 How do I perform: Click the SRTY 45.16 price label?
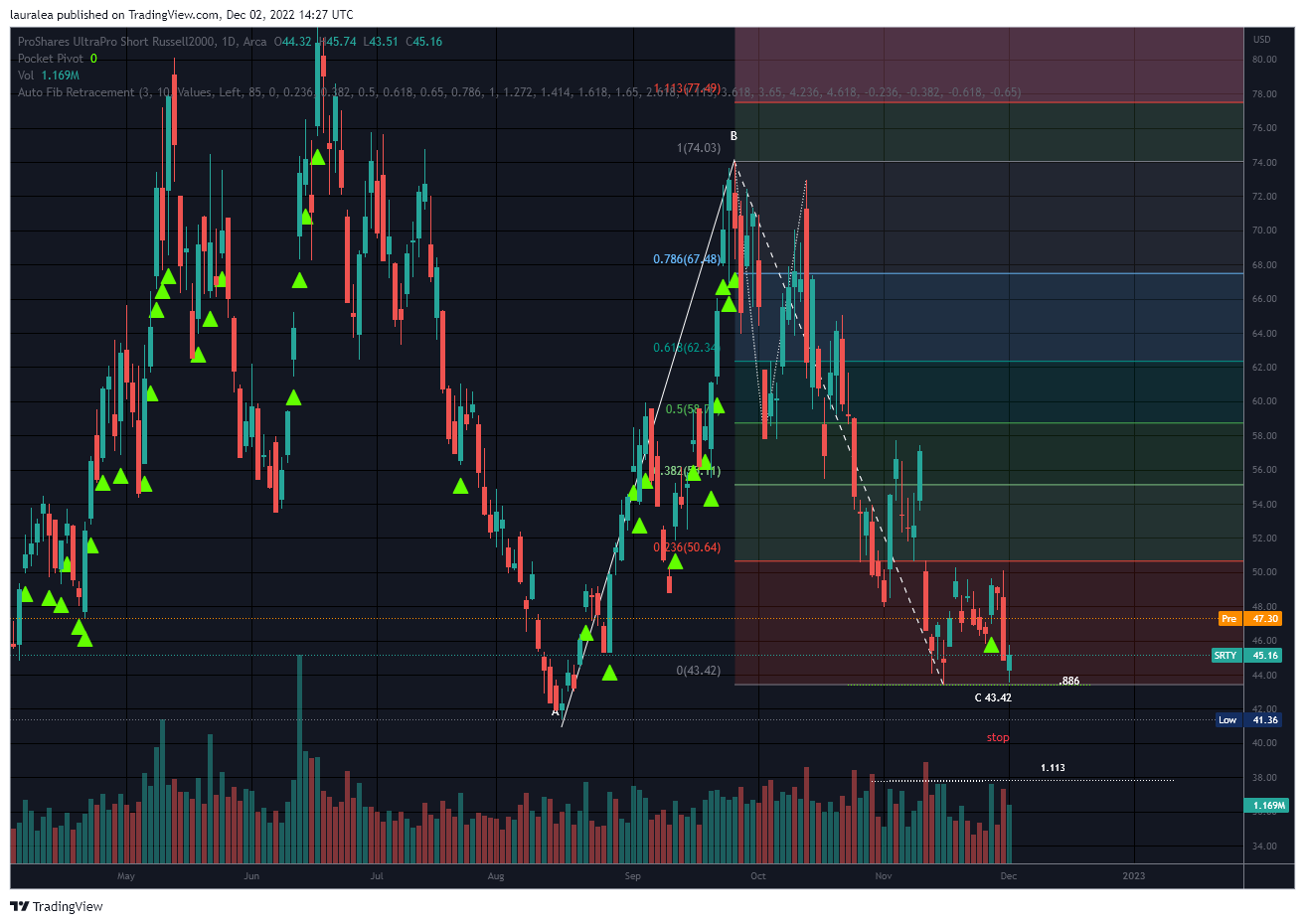coord(1246,656)
